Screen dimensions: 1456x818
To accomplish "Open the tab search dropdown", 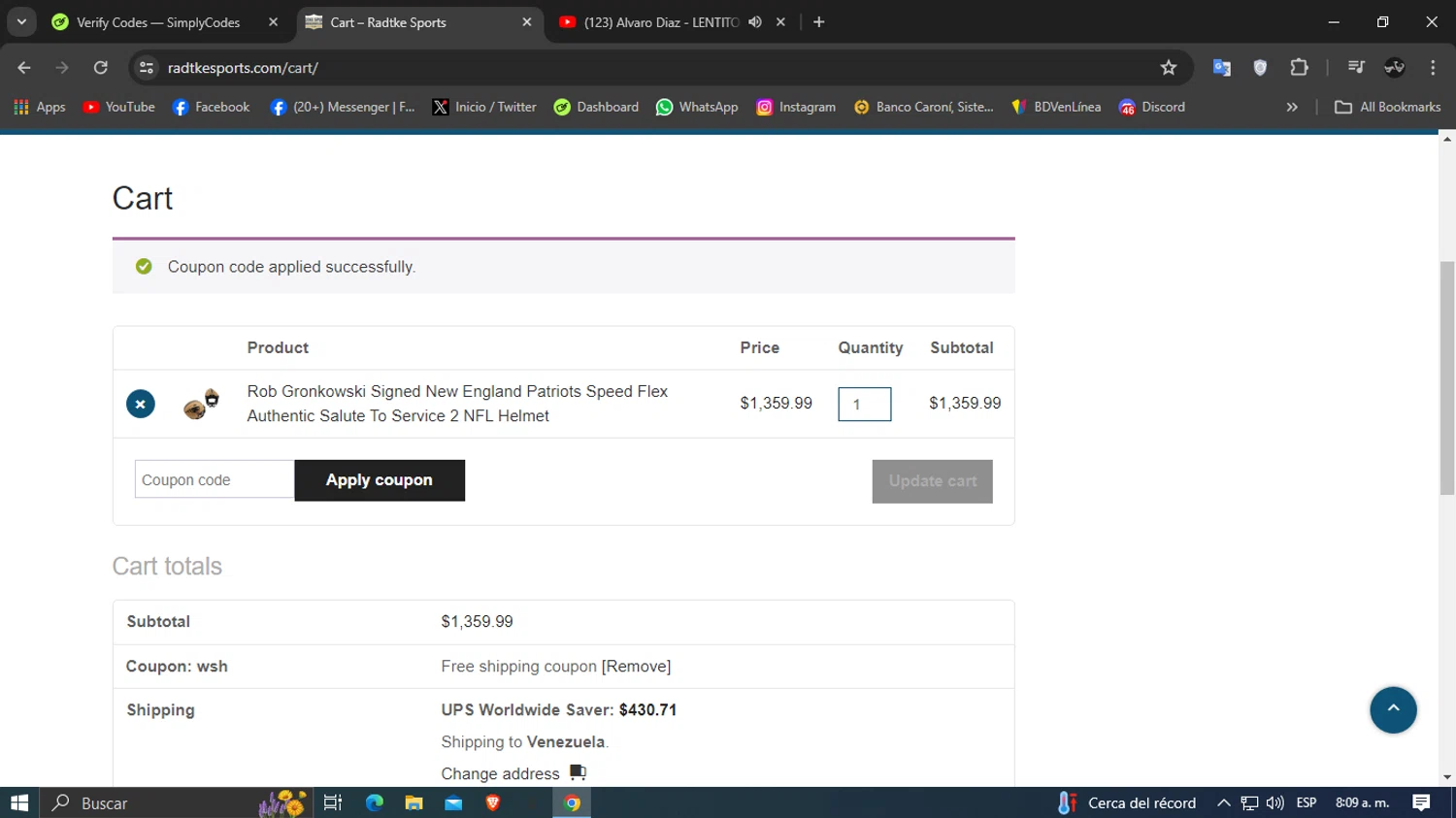I will coord(21,22).
